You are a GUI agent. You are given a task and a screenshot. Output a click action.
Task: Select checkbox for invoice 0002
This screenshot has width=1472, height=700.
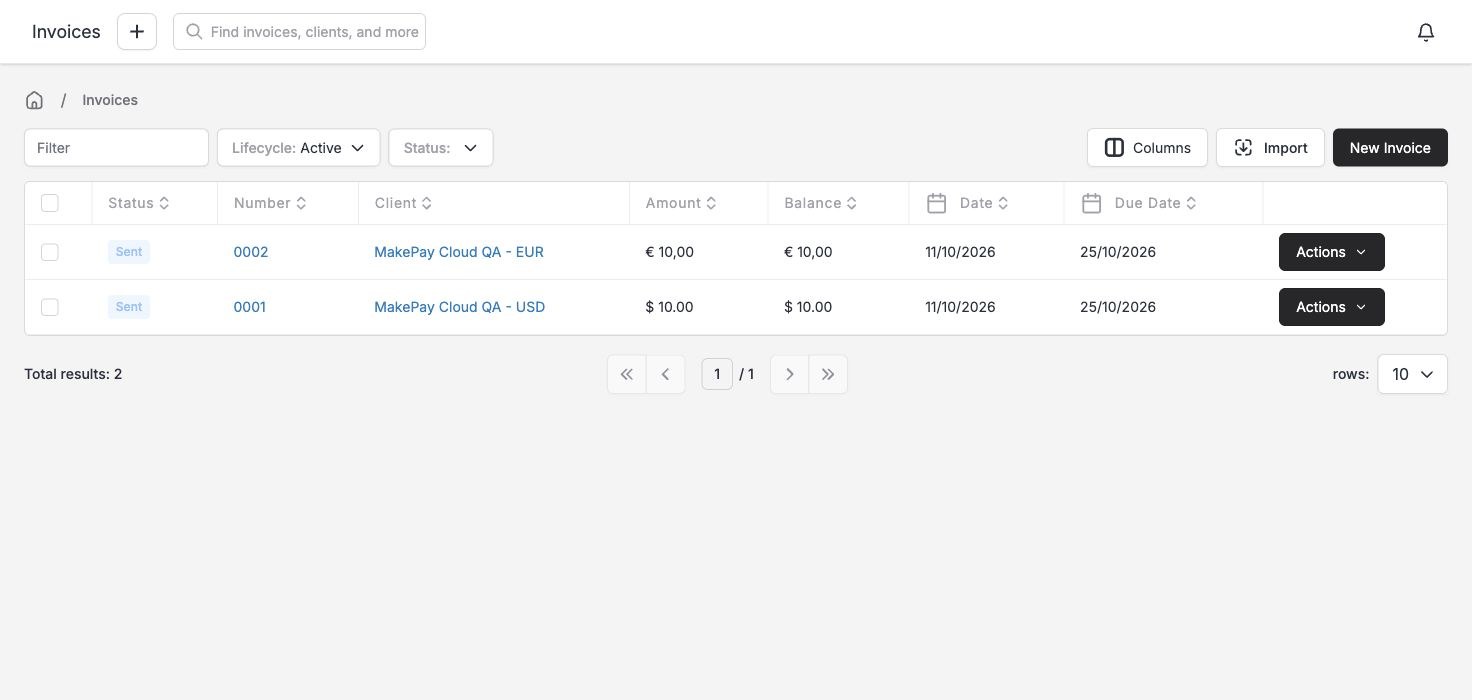(x=50, y=252)
